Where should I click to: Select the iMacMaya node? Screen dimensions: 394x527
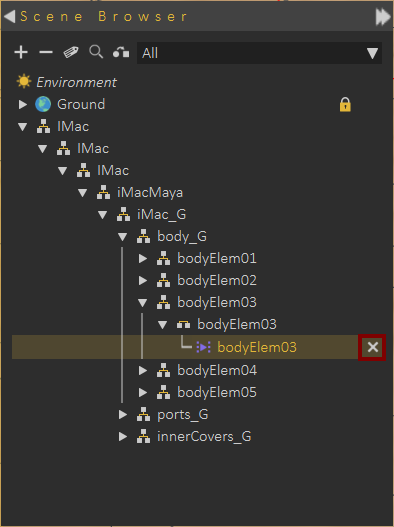coord(150,193)
